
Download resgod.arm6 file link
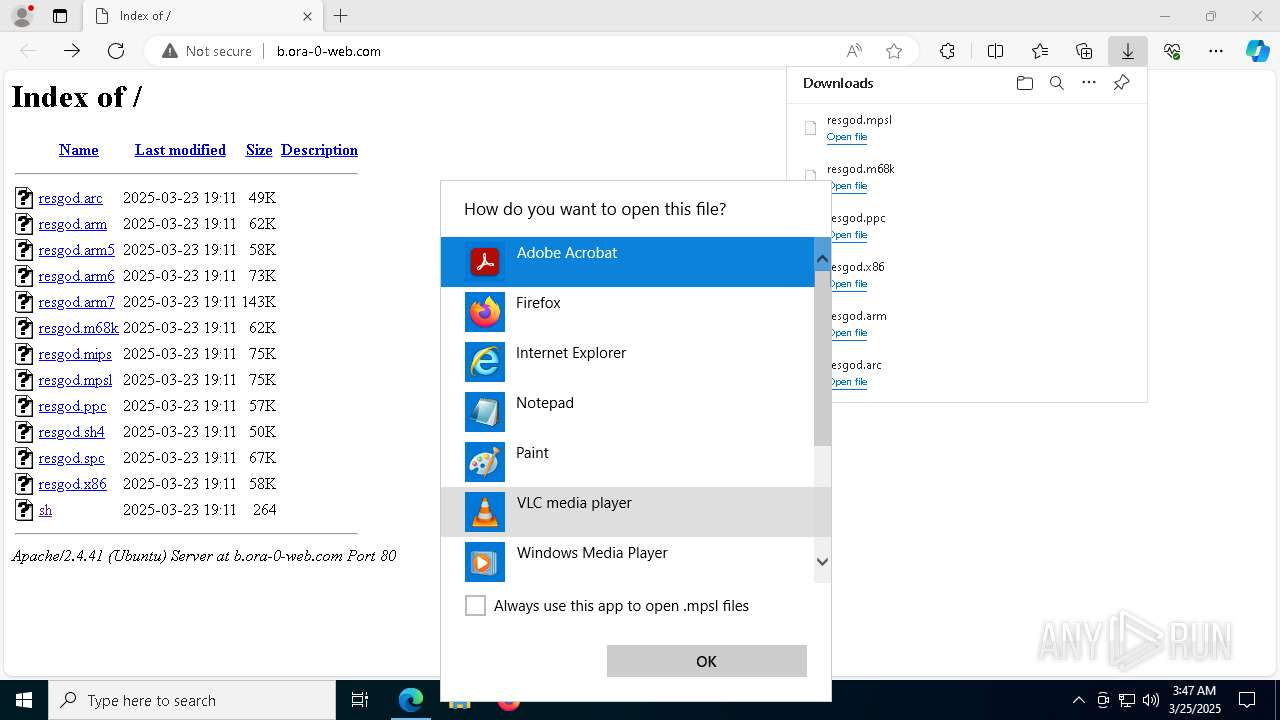click(76, 276)
